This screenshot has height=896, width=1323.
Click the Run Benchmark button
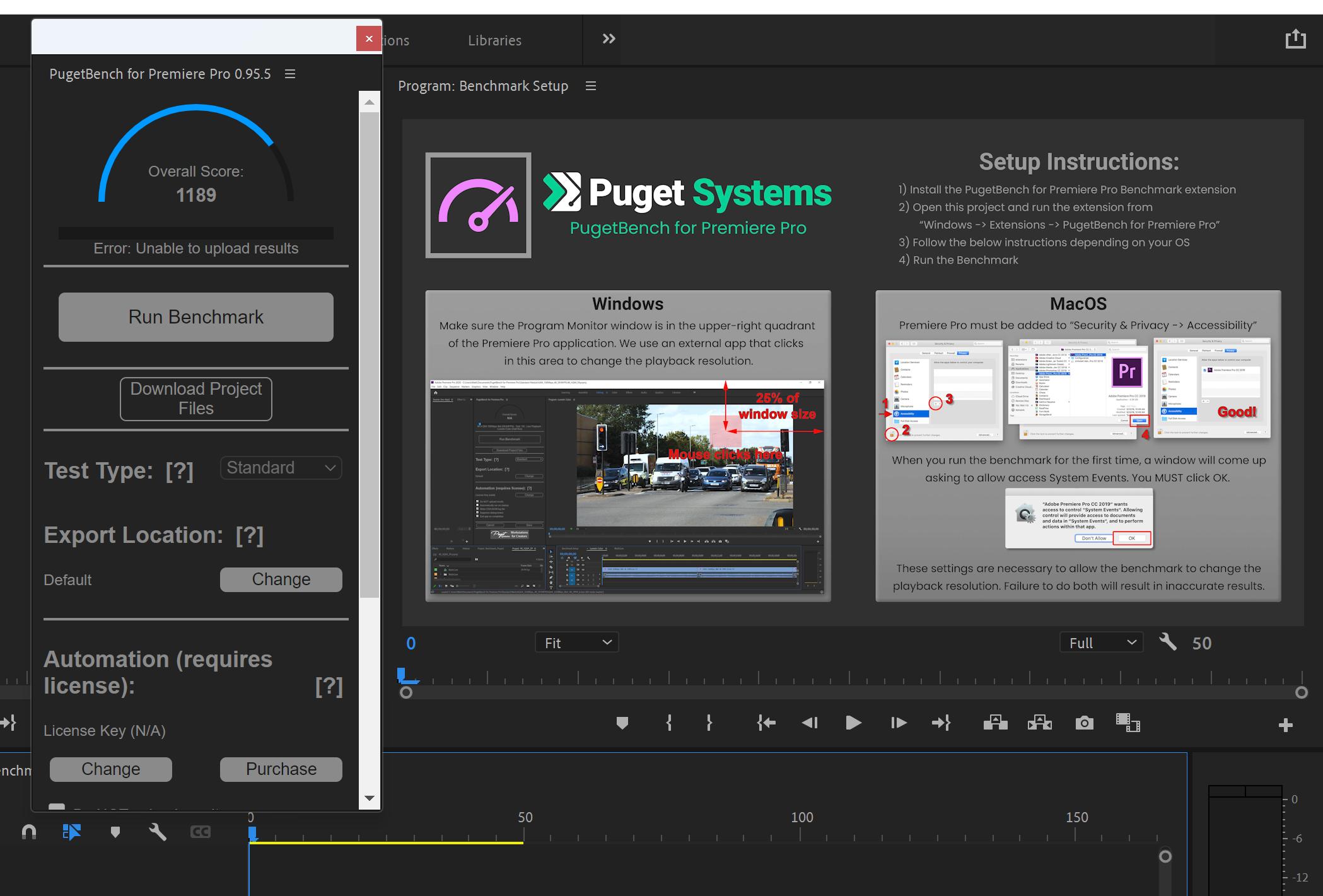coord(196,317)
